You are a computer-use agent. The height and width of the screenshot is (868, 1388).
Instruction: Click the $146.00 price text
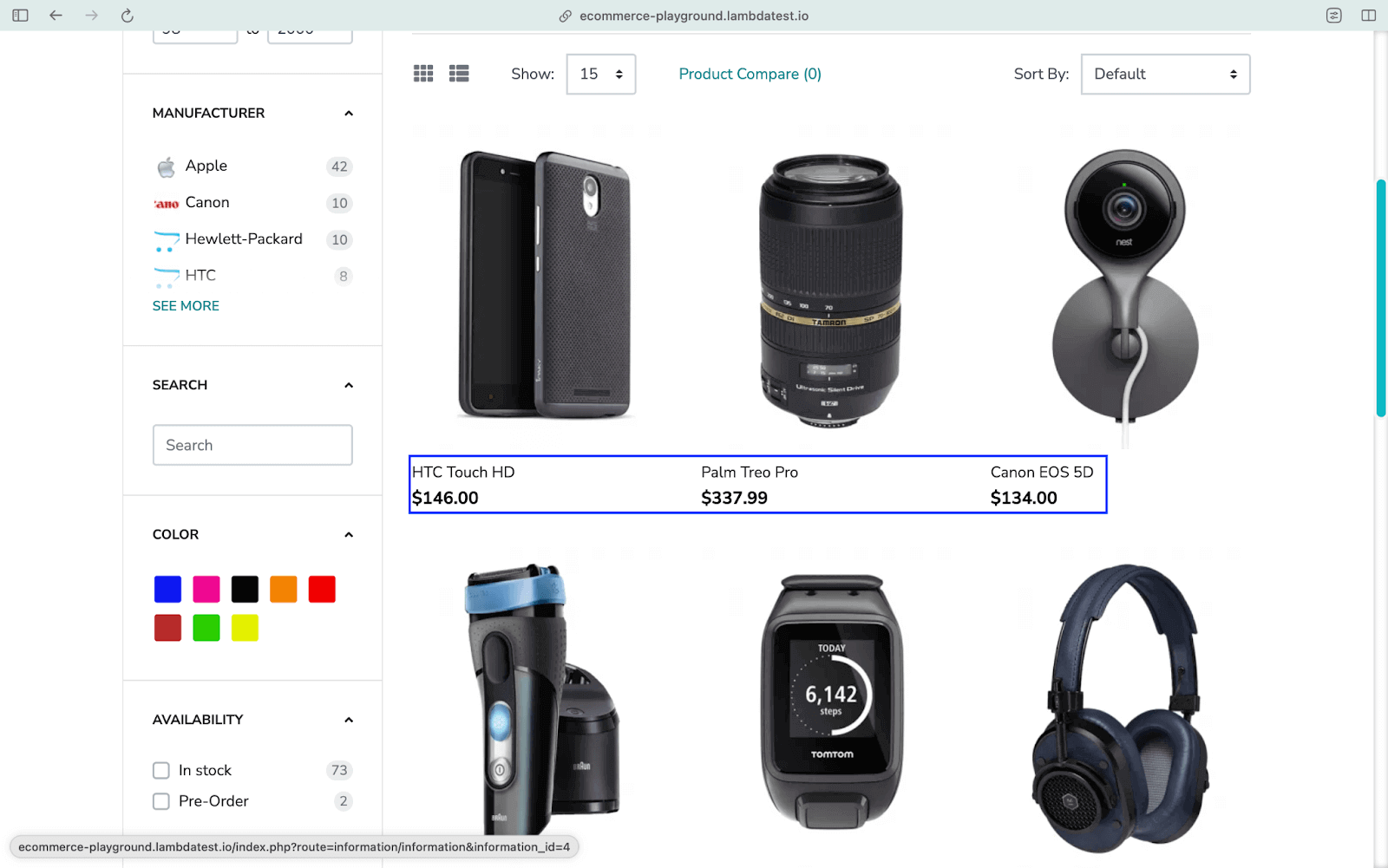pyautogui.click(x=445, y=498)
